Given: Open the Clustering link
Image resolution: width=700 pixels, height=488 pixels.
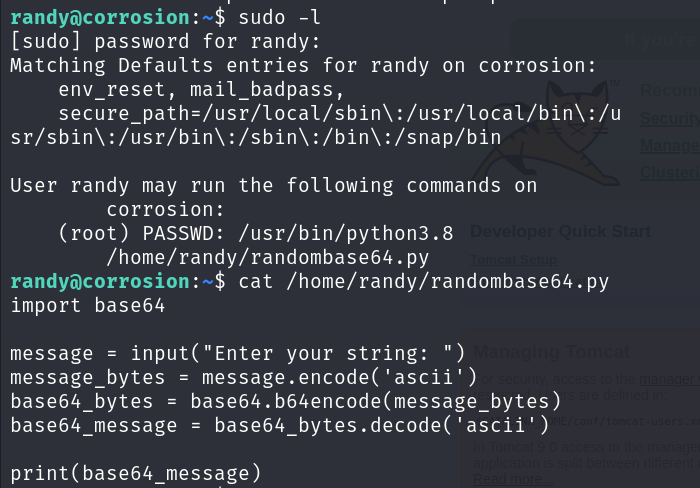Looking at the screenshot, I should tap(669, 172).
